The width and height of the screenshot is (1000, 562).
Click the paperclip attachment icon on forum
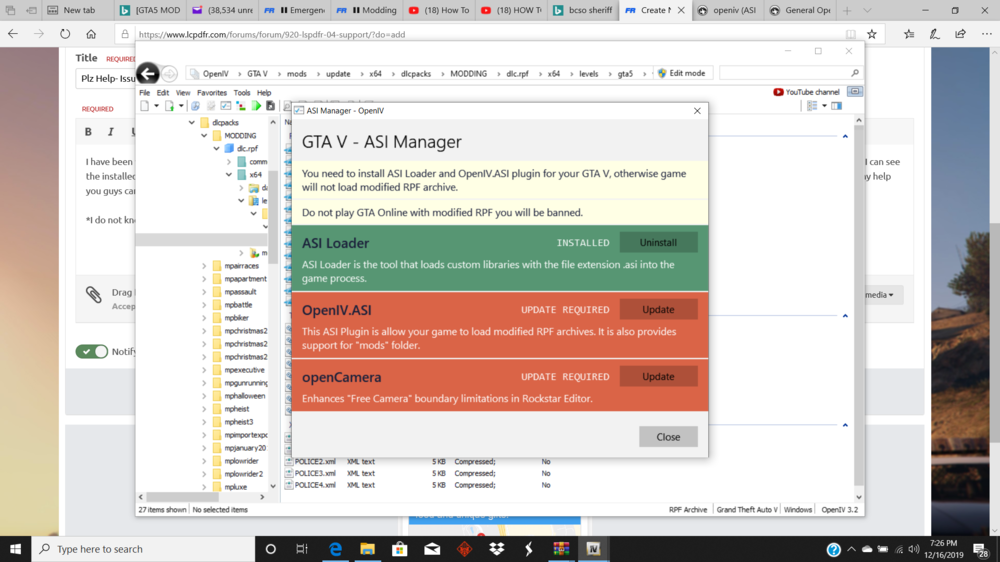94,294
